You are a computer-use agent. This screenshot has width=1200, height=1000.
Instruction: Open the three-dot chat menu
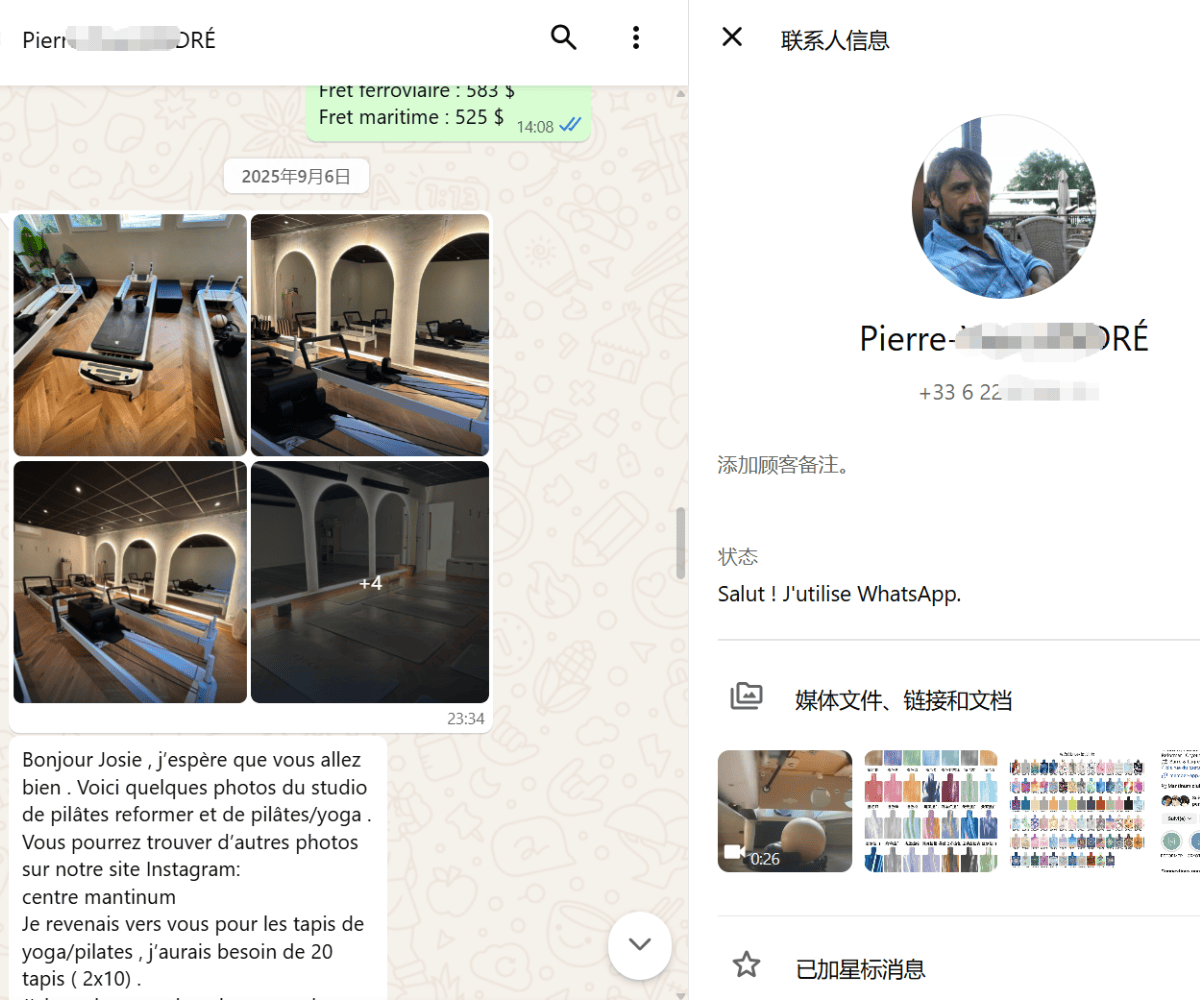[x=636, y=38]
